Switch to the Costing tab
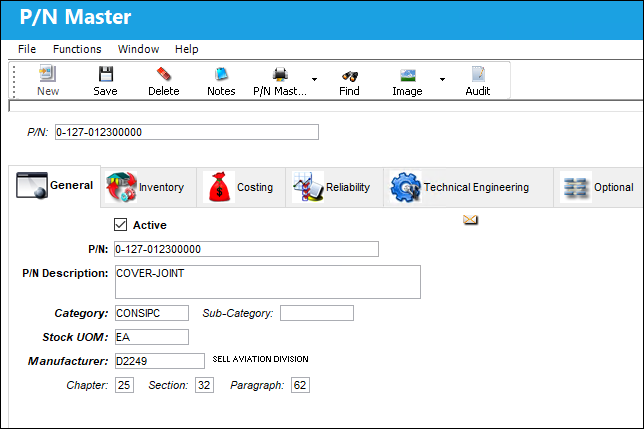This screenshot has width=644, height=429. pos(241,187)
